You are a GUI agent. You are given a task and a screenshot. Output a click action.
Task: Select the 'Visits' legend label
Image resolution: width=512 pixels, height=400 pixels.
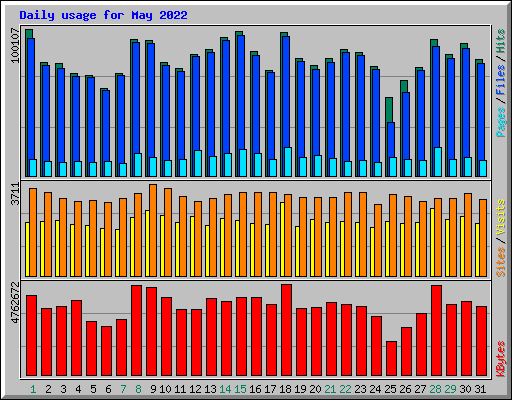click(501, 217)
